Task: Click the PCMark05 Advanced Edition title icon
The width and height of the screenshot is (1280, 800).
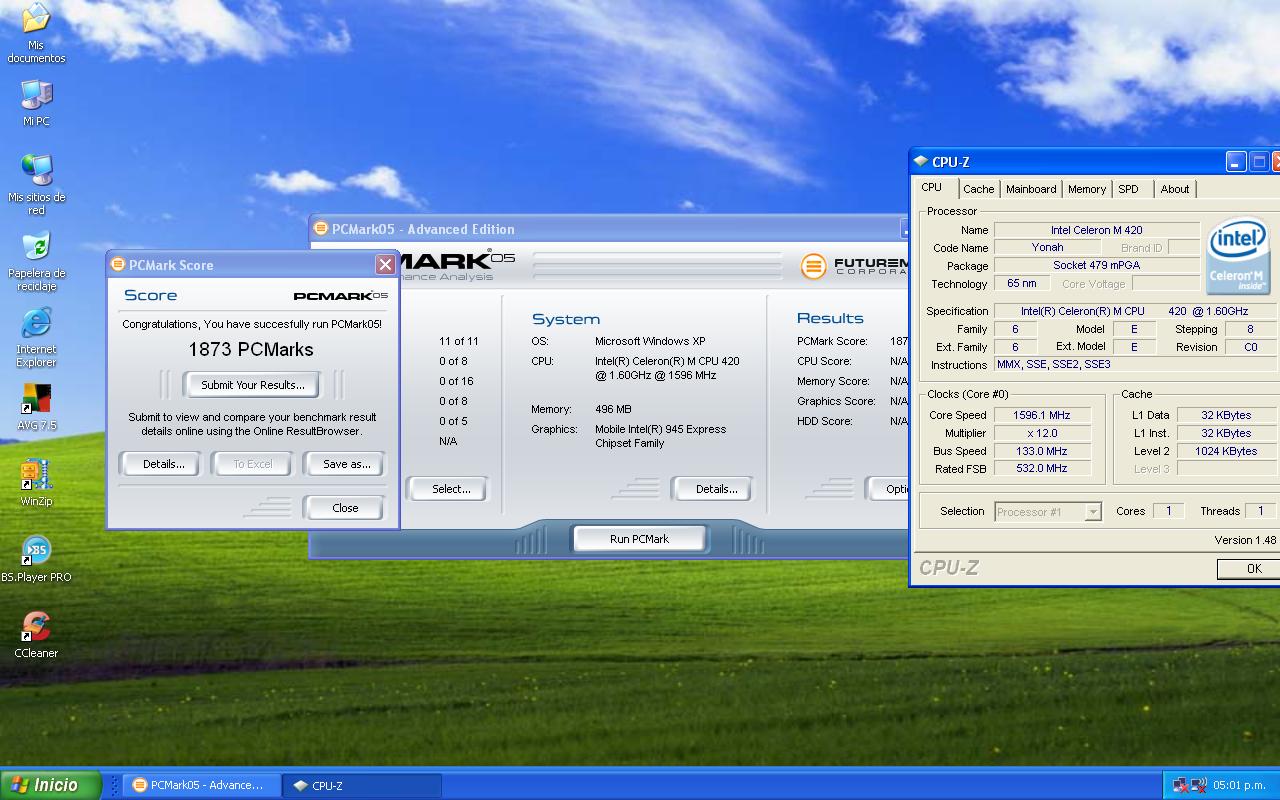Action: (321, 229)
